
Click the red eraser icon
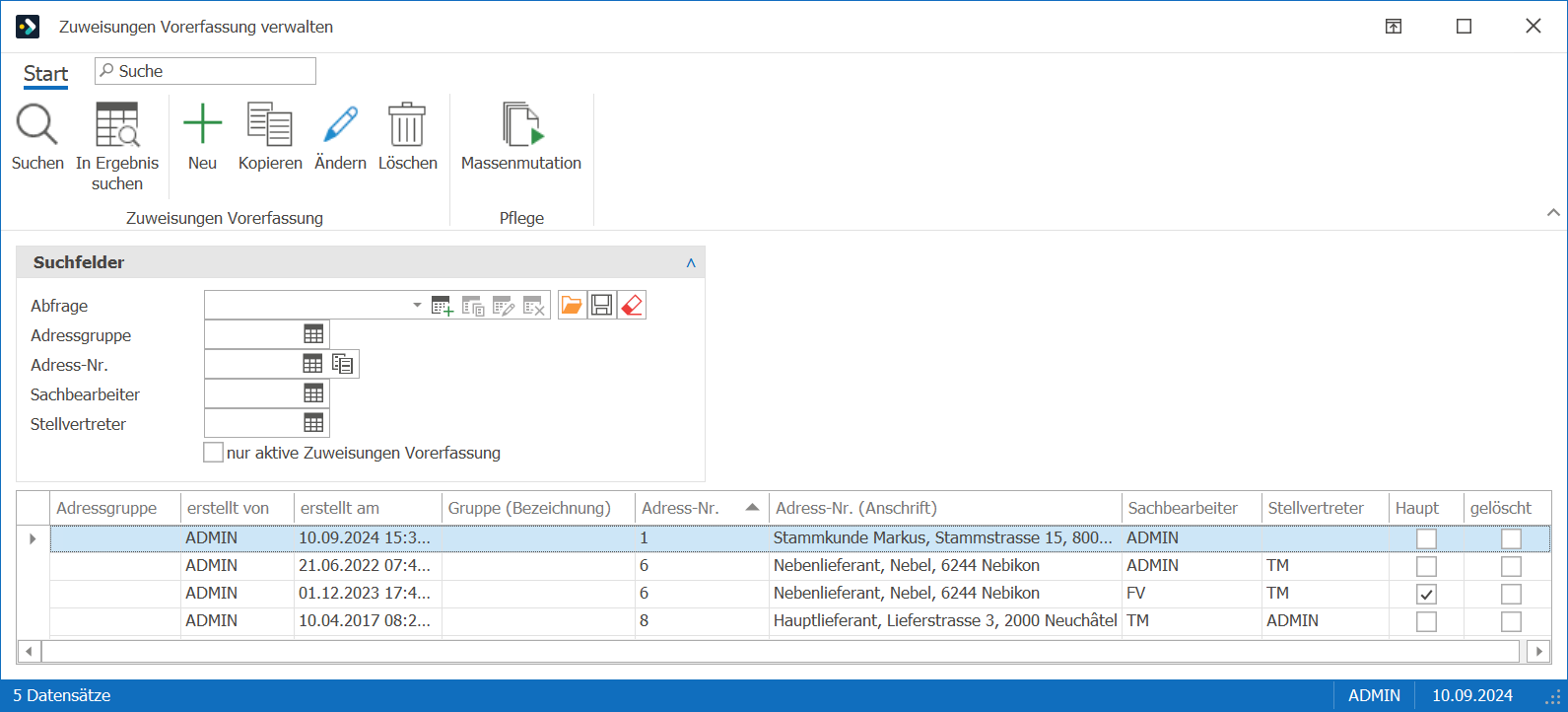pos(633,306)
